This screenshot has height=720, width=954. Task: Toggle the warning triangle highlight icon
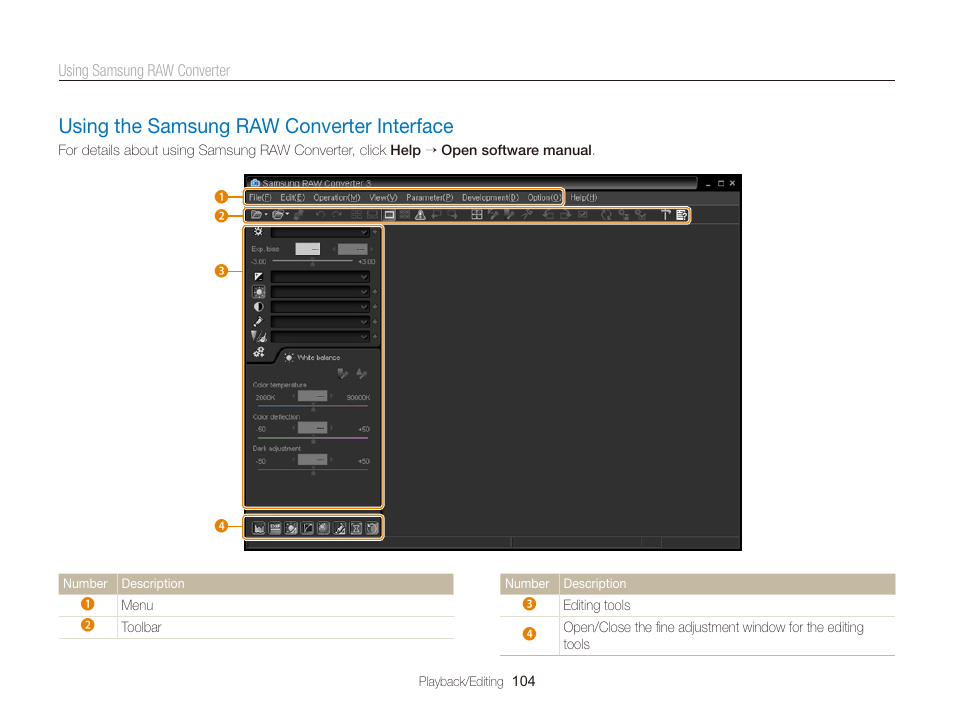coord(420,215)
